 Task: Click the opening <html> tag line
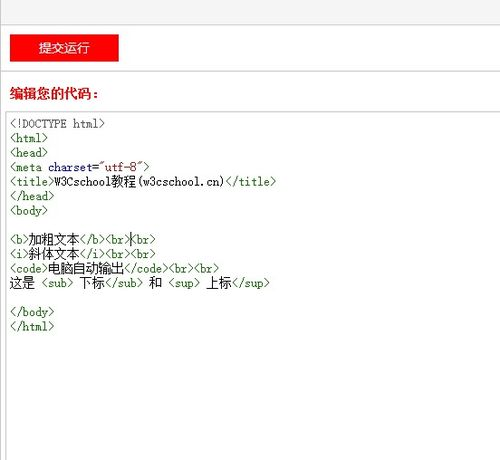29,138
